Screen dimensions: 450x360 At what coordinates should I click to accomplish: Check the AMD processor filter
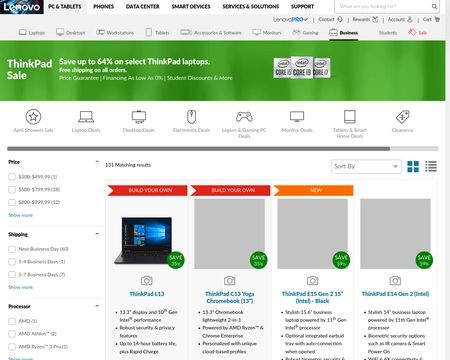pyautogui.click(x=12, y=321)
